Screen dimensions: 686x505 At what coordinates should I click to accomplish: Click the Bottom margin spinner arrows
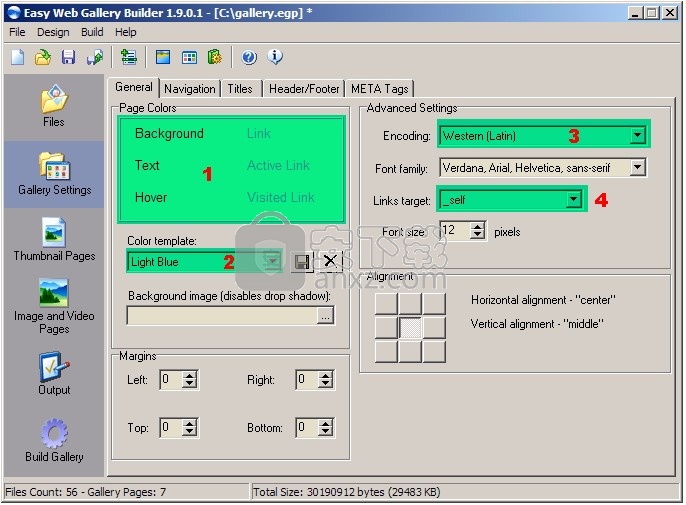325,428
